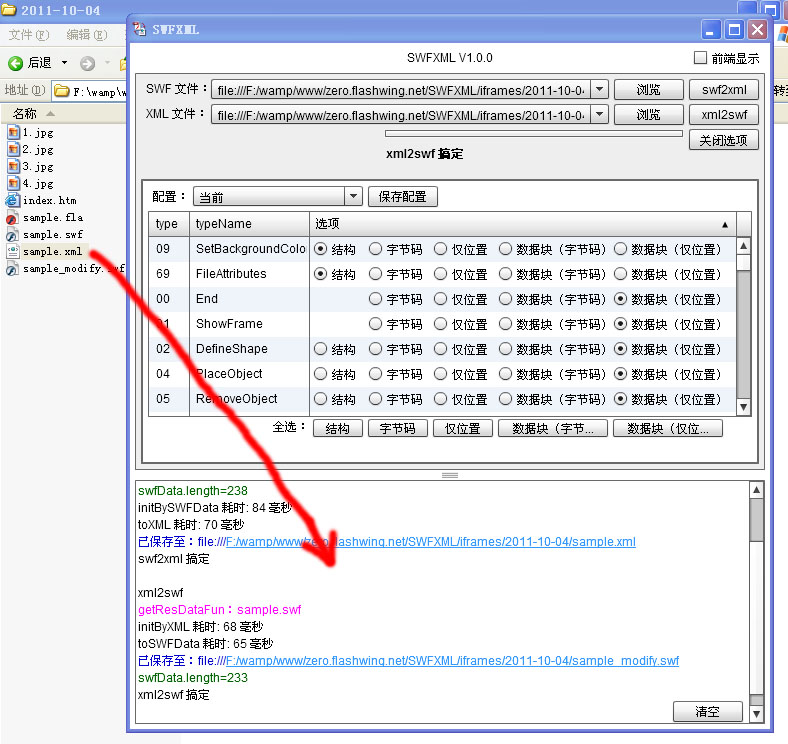Viewport: 788px width, 744px height.
Task: Select 字节码 radio for FileAttributes row
Action: (x=375, y=273)
